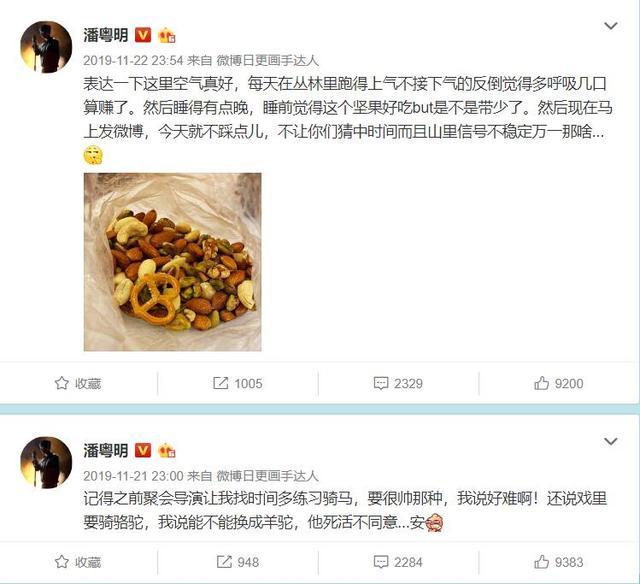Open 潘粤明 profile from first post name

106,36
